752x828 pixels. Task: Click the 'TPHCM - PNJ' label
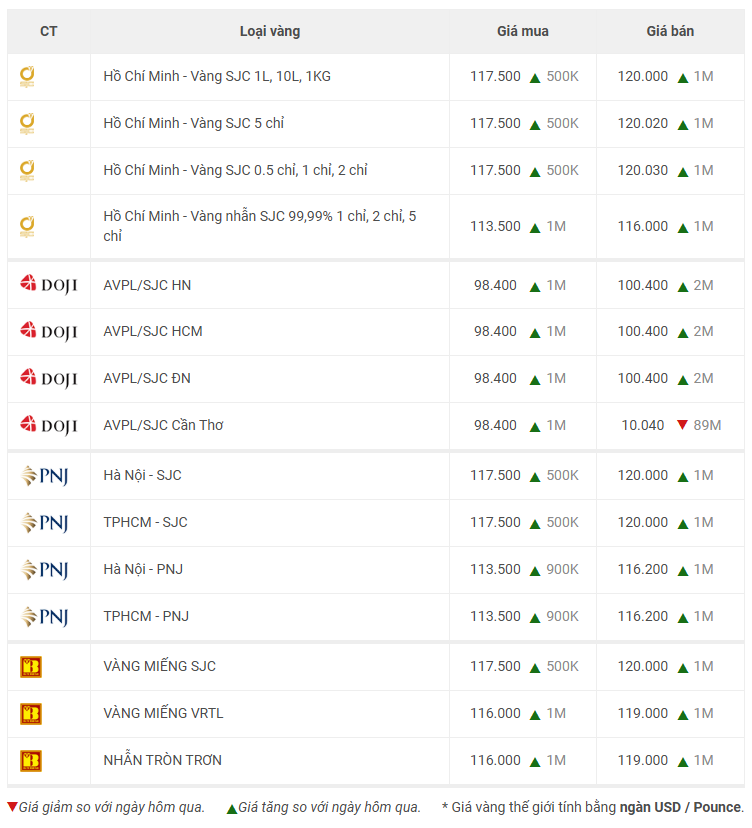146,617
